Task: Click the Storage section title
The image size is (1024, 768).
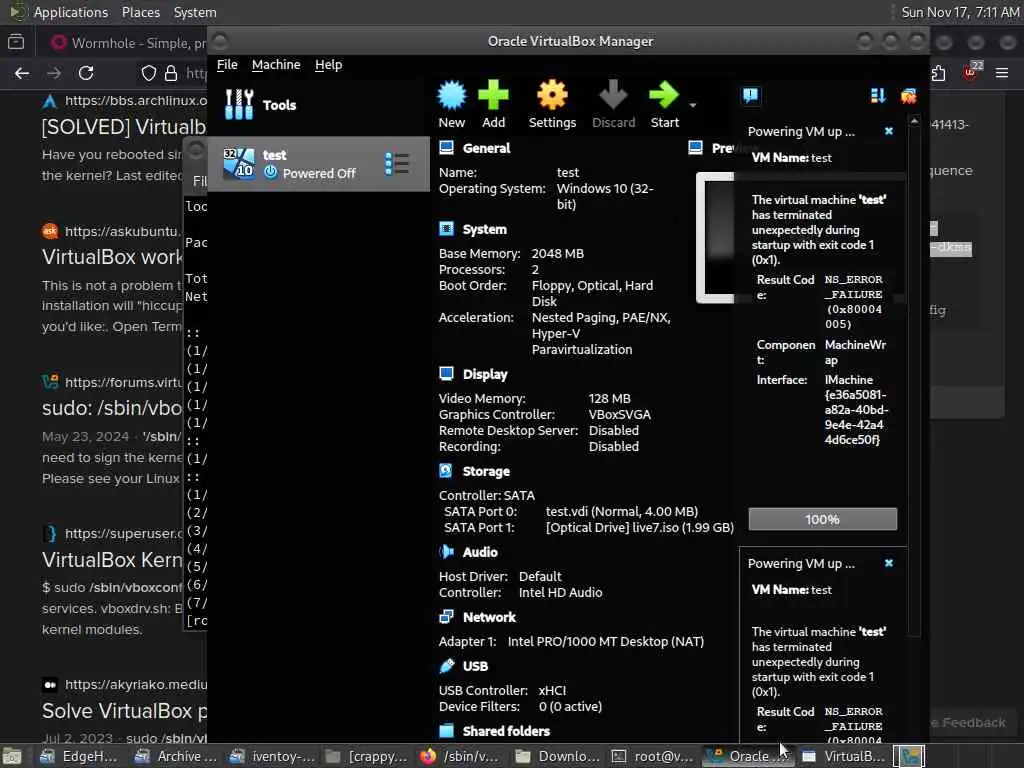Action: [x=486, y=472]
